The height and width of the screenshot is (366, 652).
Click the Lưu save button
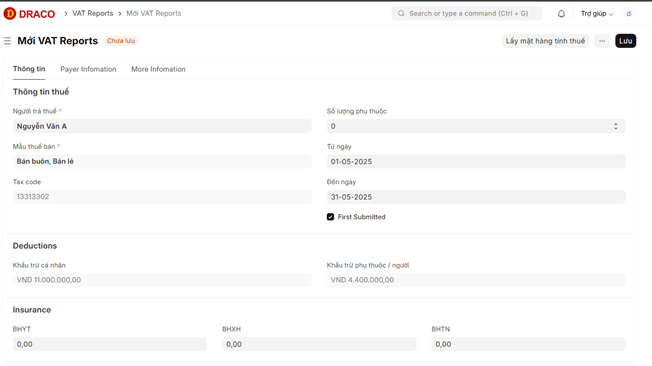pos(625,41)
